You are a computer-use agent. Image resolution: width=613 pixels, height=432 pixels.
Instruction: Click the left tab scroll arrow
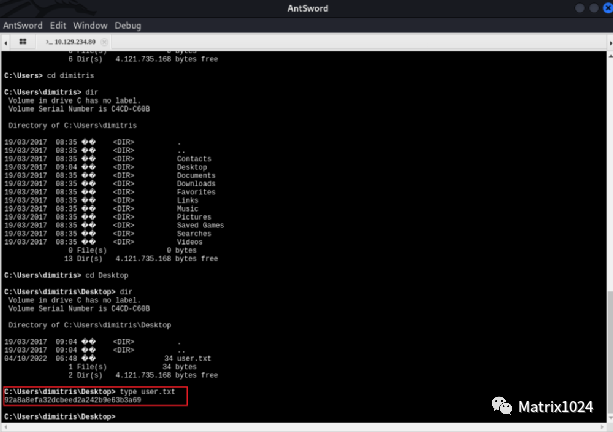tap(5, 42)
